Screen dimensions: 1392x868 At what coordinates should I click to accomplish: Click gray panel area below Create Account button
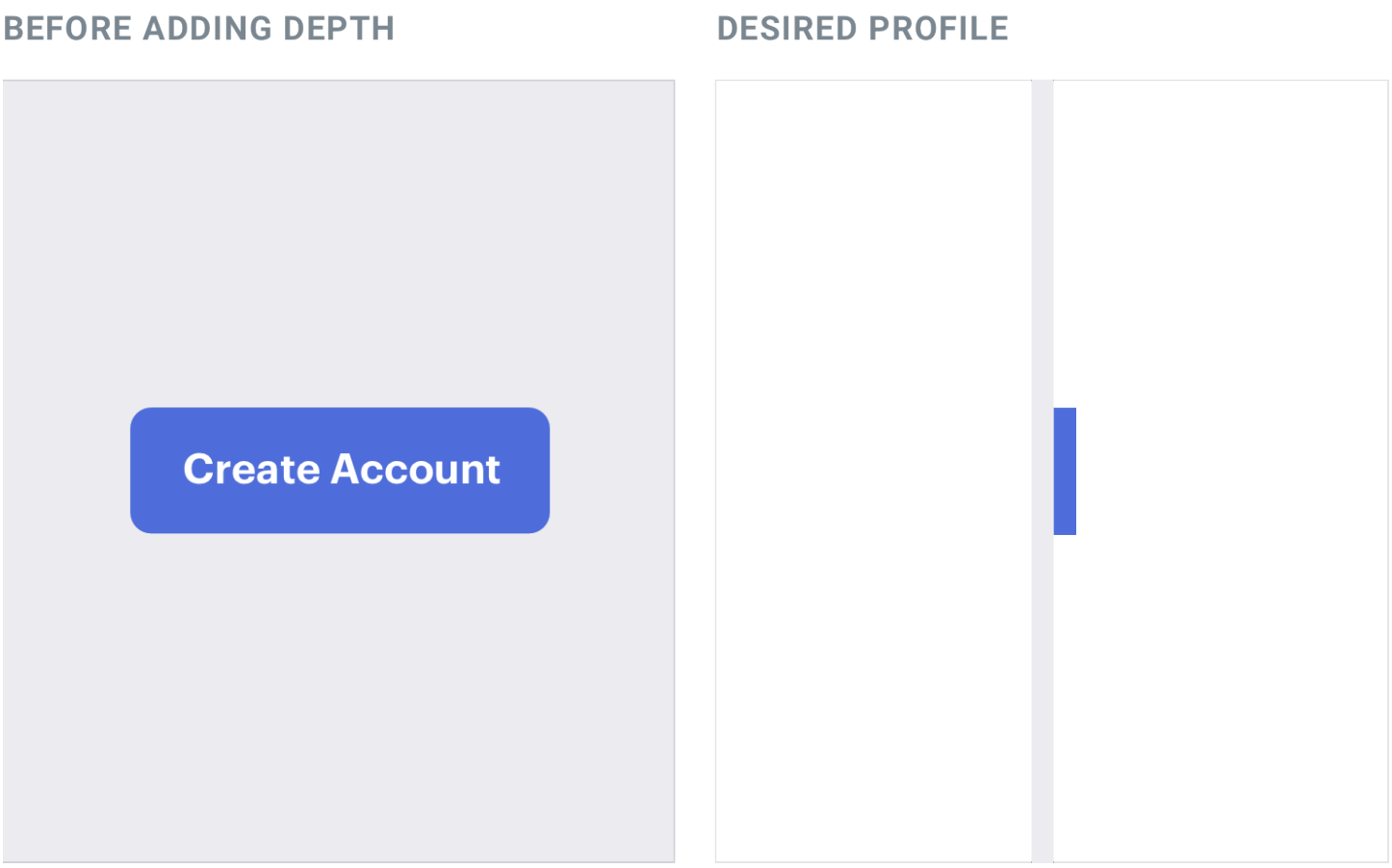tap(340, 693)
